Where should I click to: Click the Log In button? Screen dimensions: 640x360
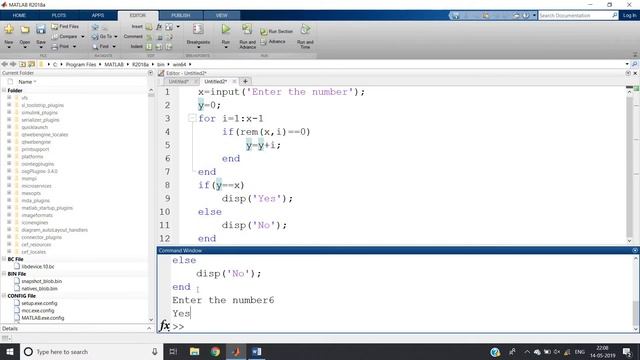[x=629, y=16]
